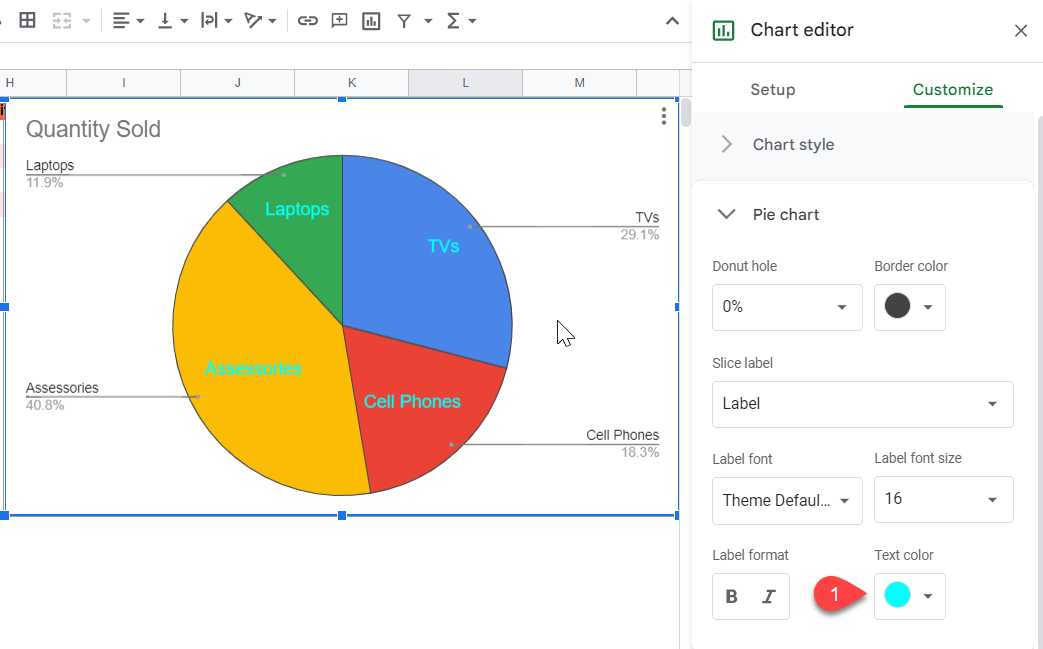This screenshot has width=1043, height=649.
Task: Select the Customize tab
Action: coord(952,89)
